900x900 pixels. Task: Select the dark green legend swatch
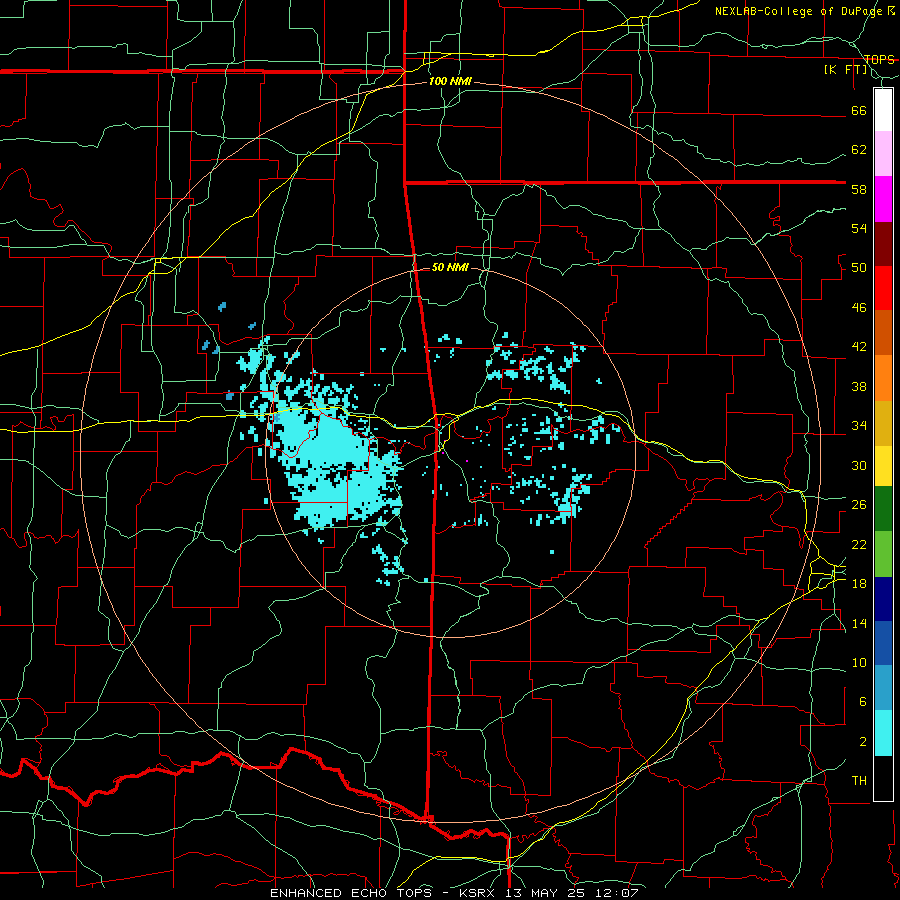tap(883, 509)
